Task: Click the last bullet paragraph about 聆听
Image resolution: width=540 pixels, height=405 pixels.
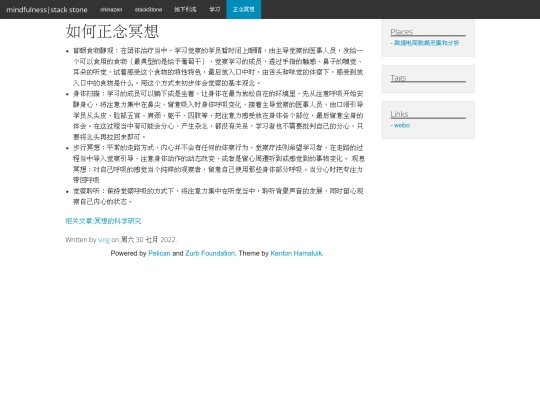Action: pos(218,196)
